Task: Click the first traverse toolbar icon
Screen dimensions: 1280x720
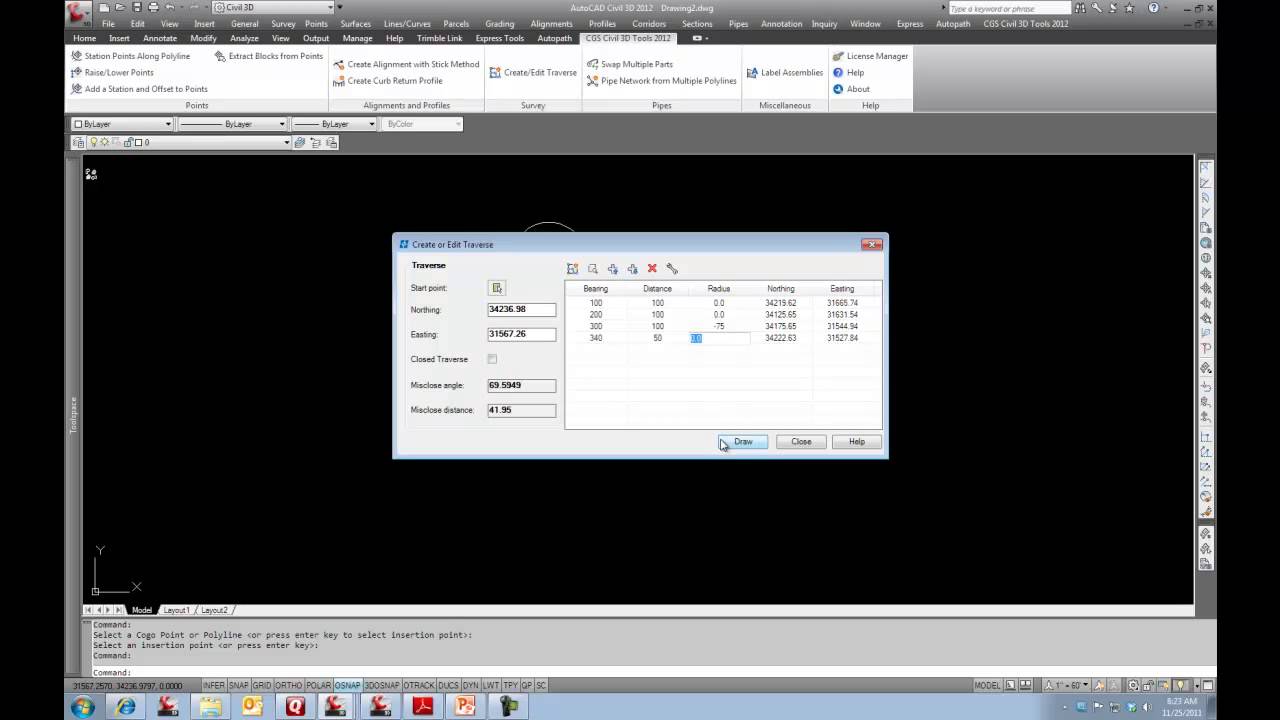Action: coord(572,268)
